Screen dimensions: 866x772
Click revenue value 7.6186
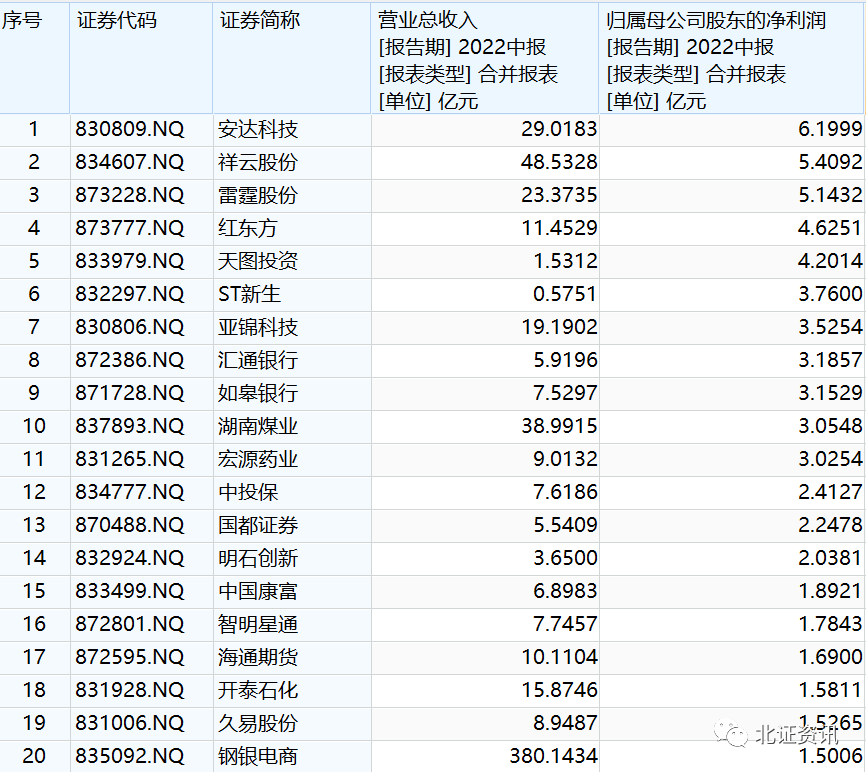[565, 492]
